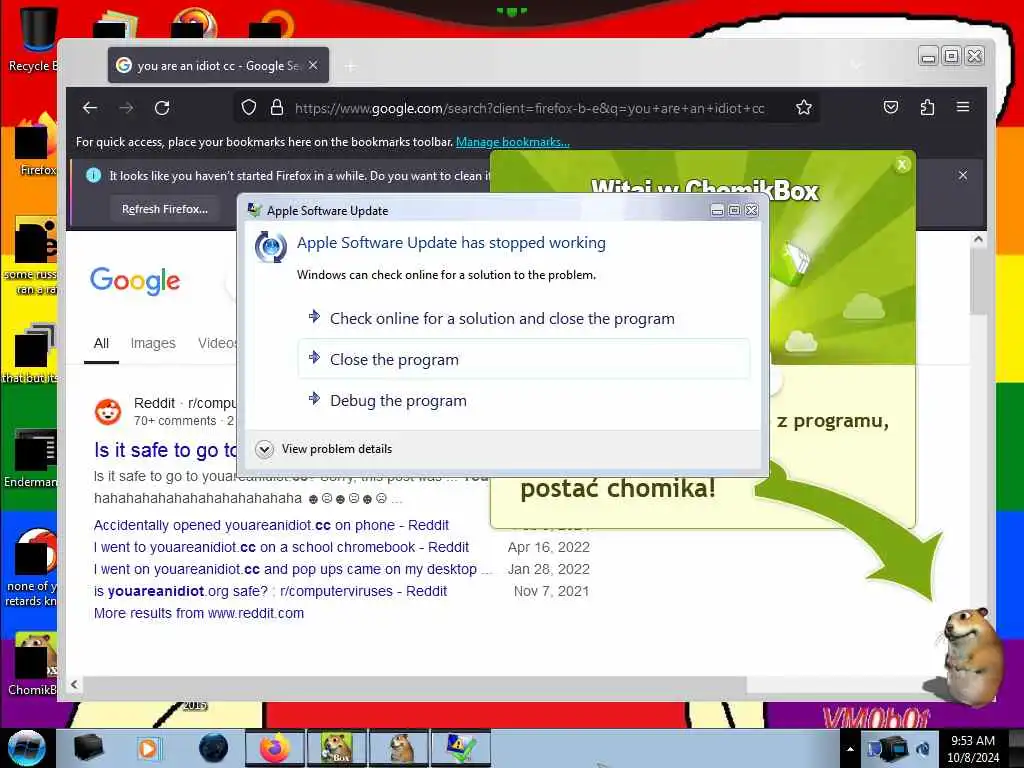The height and width of the screenshot is (768, 1024).
Task: Select the 'you are an idiot cc' Firefox tab
Action: coord(218,65)
